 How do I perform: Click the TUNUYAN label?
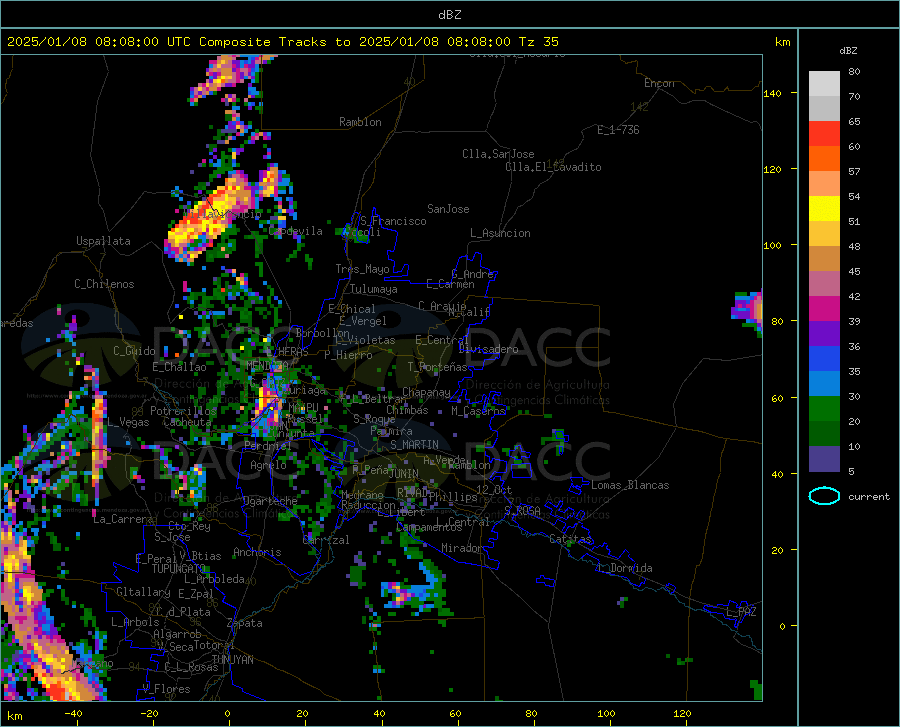click(232, 660)
